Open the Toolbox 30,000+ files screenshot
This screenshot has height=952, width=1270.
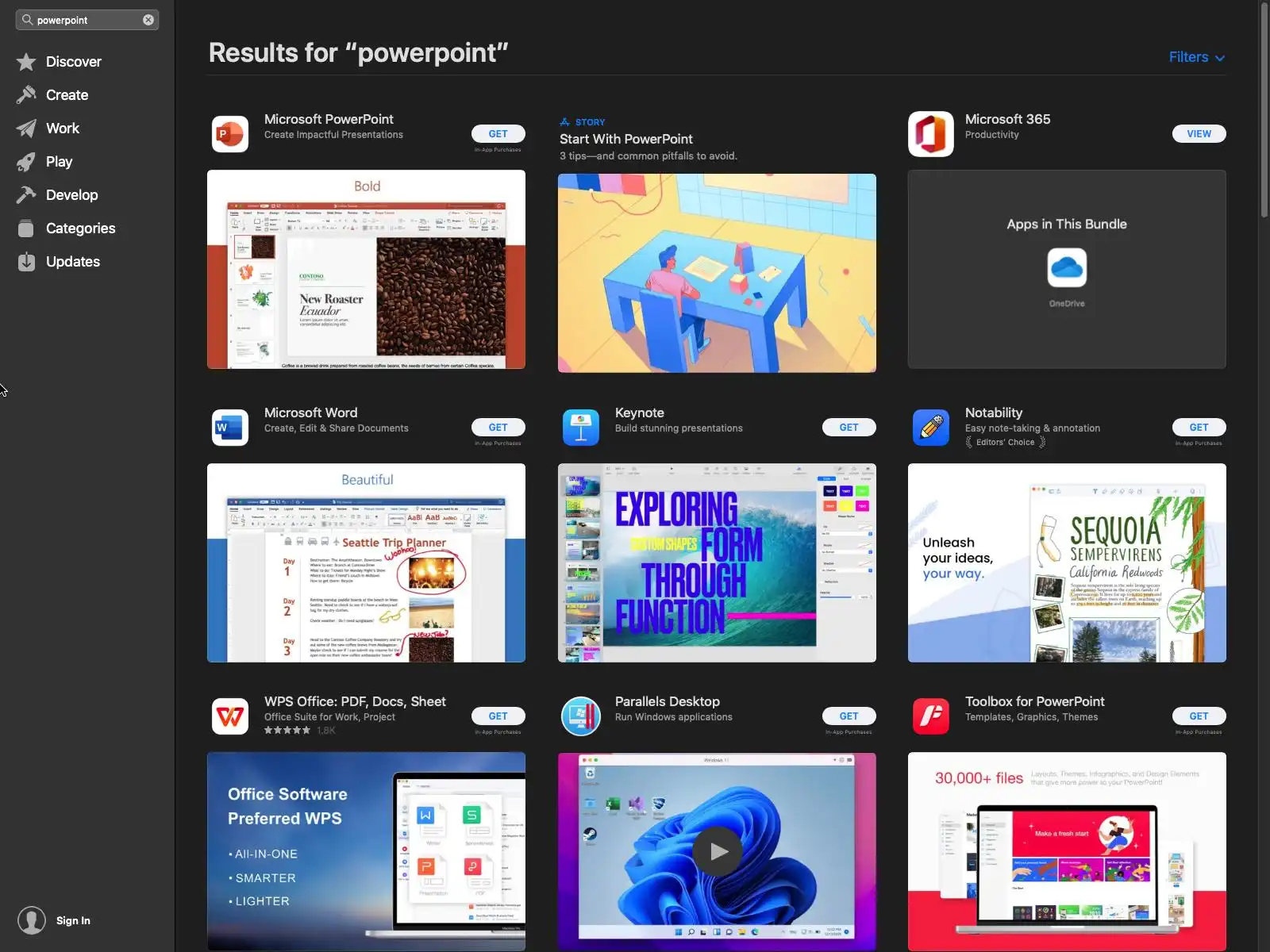[x=1067, y=851]
